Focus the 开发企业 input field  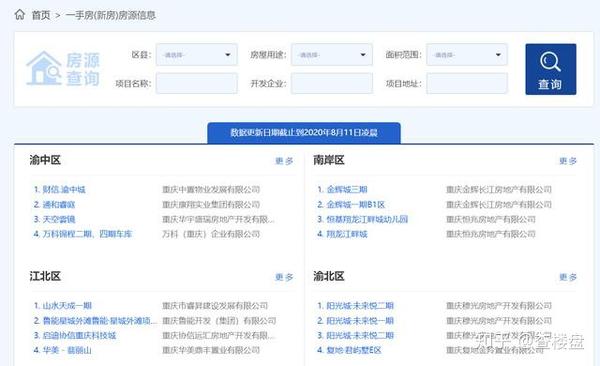[x=332, y=83]
